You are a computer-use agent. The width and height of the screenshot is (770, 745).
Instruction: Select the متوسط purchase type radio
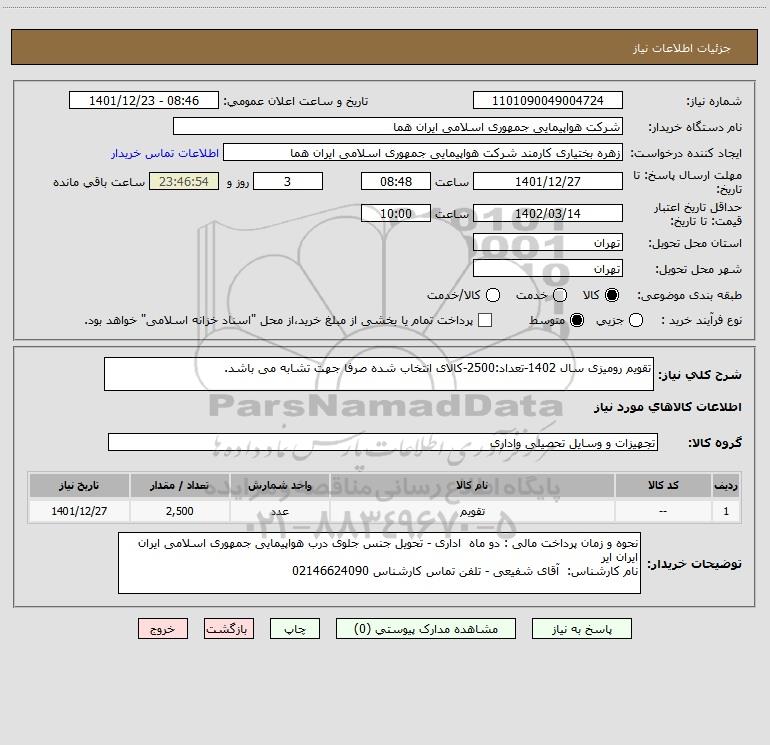pos(577,320)
